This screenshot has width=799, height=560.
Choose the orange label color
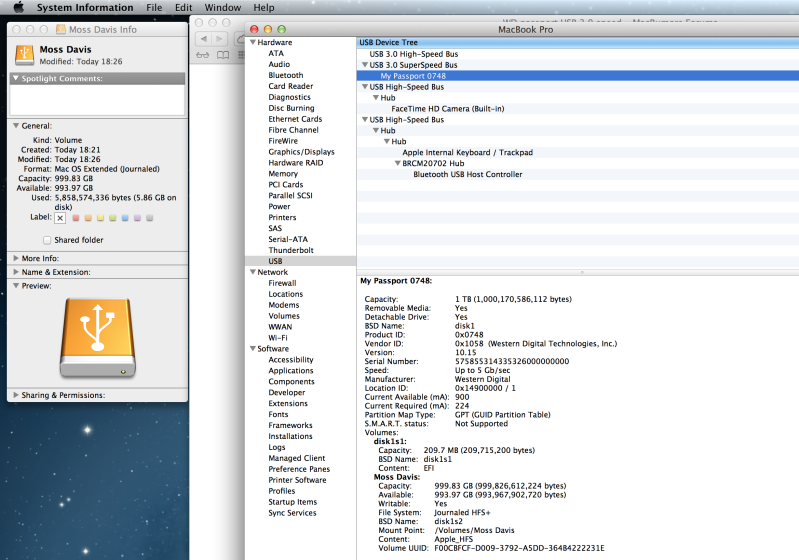pos(88,218)
